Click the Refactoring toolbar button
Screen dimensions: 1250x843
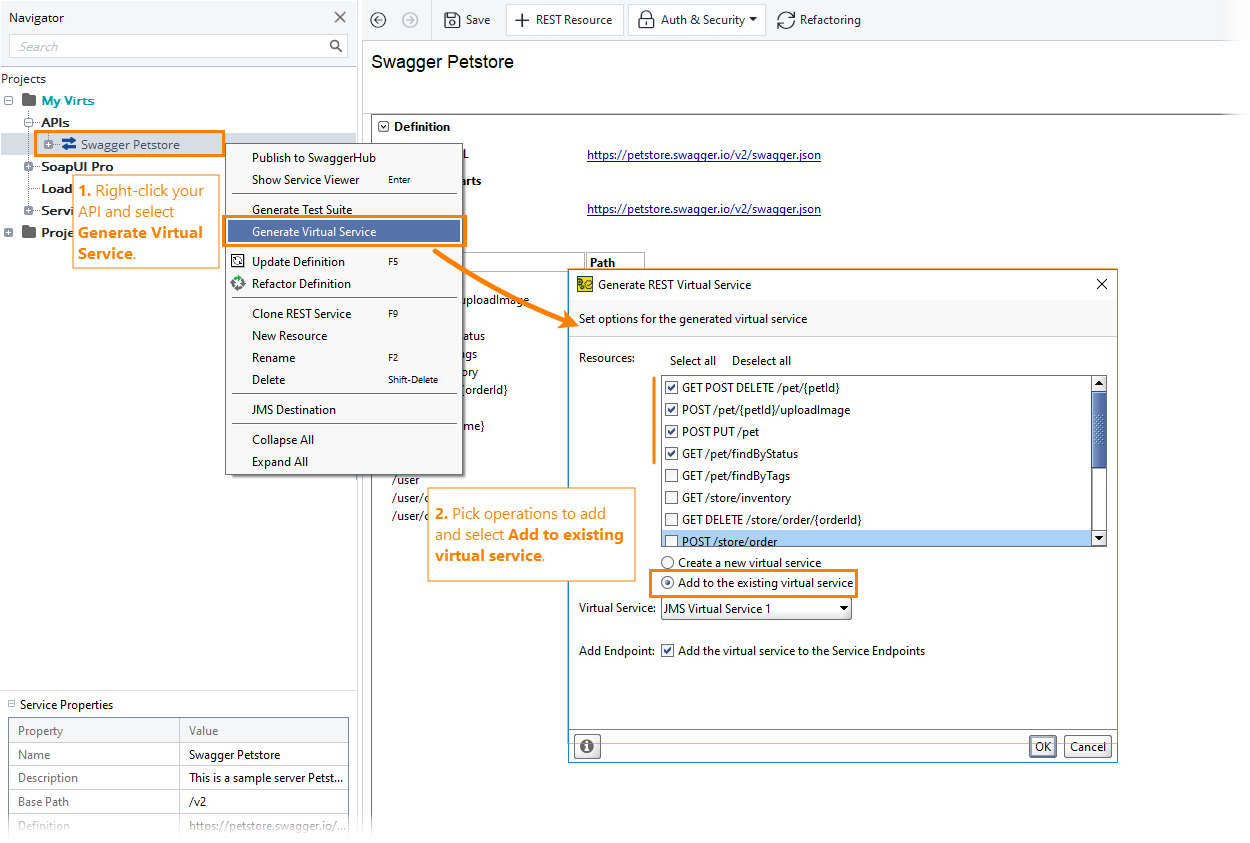pyautogui.click(x=819, y=20)
